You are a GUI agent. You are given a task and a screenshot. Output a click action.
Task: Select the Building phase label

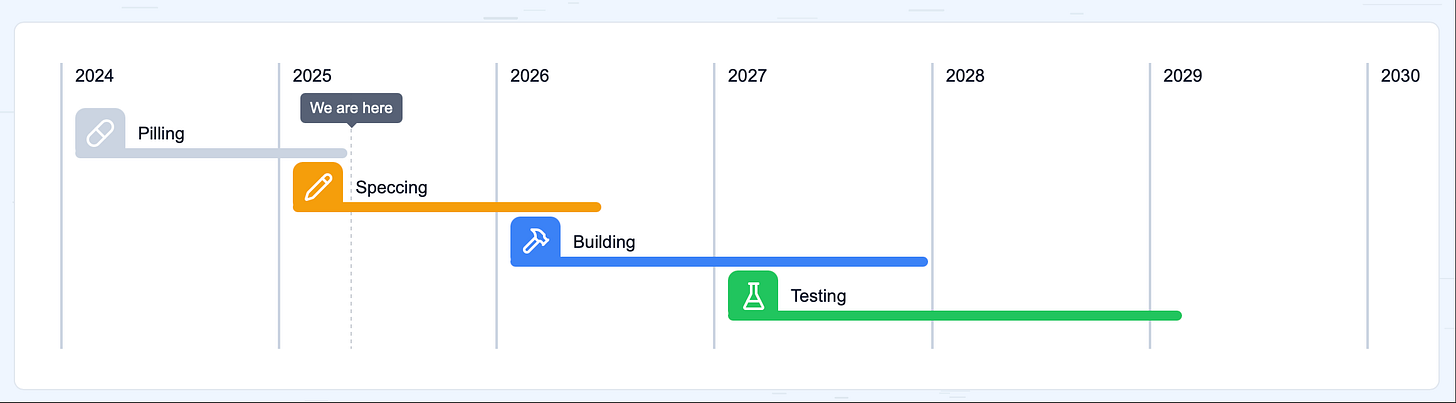[604, 242]
